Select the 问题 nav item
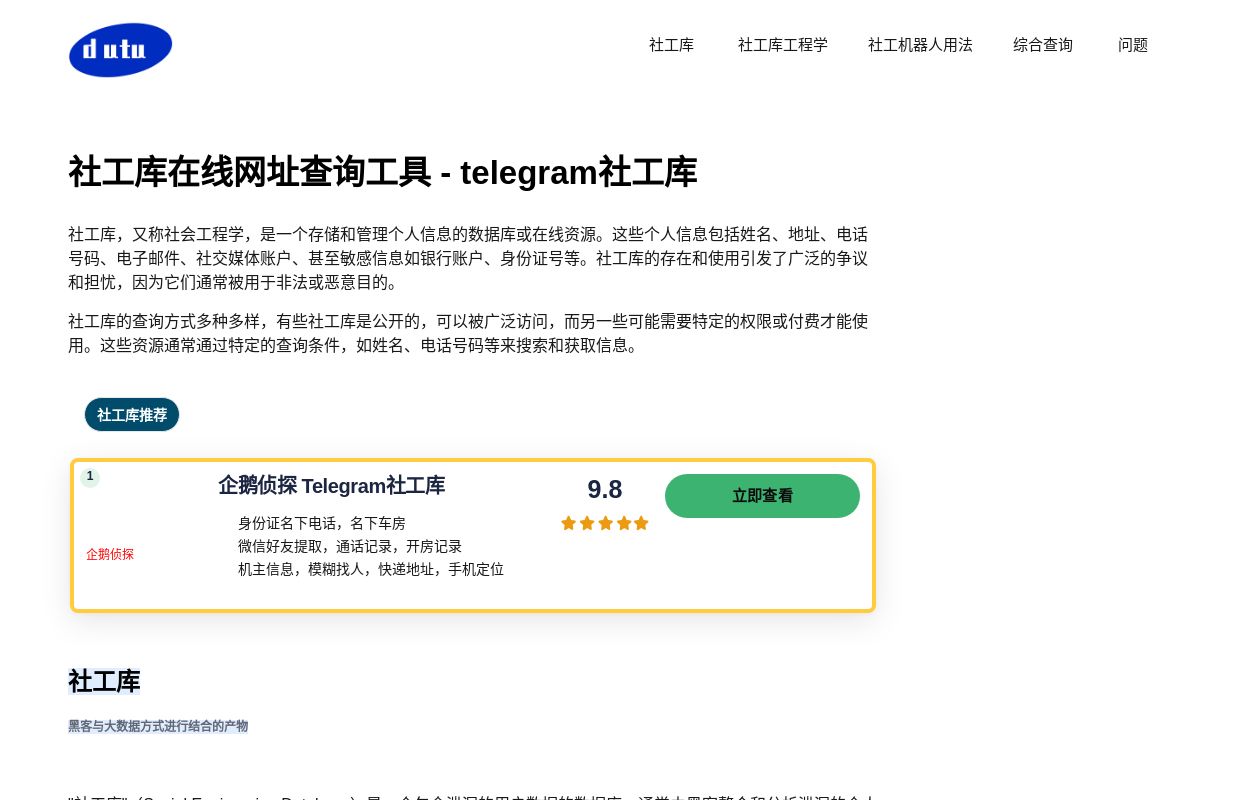 coord(1133,45)
